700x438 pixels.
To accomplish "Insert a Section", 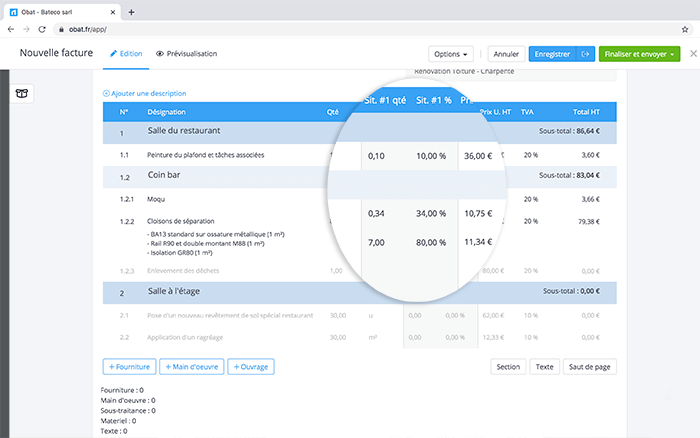I will (x=508, y=367).
